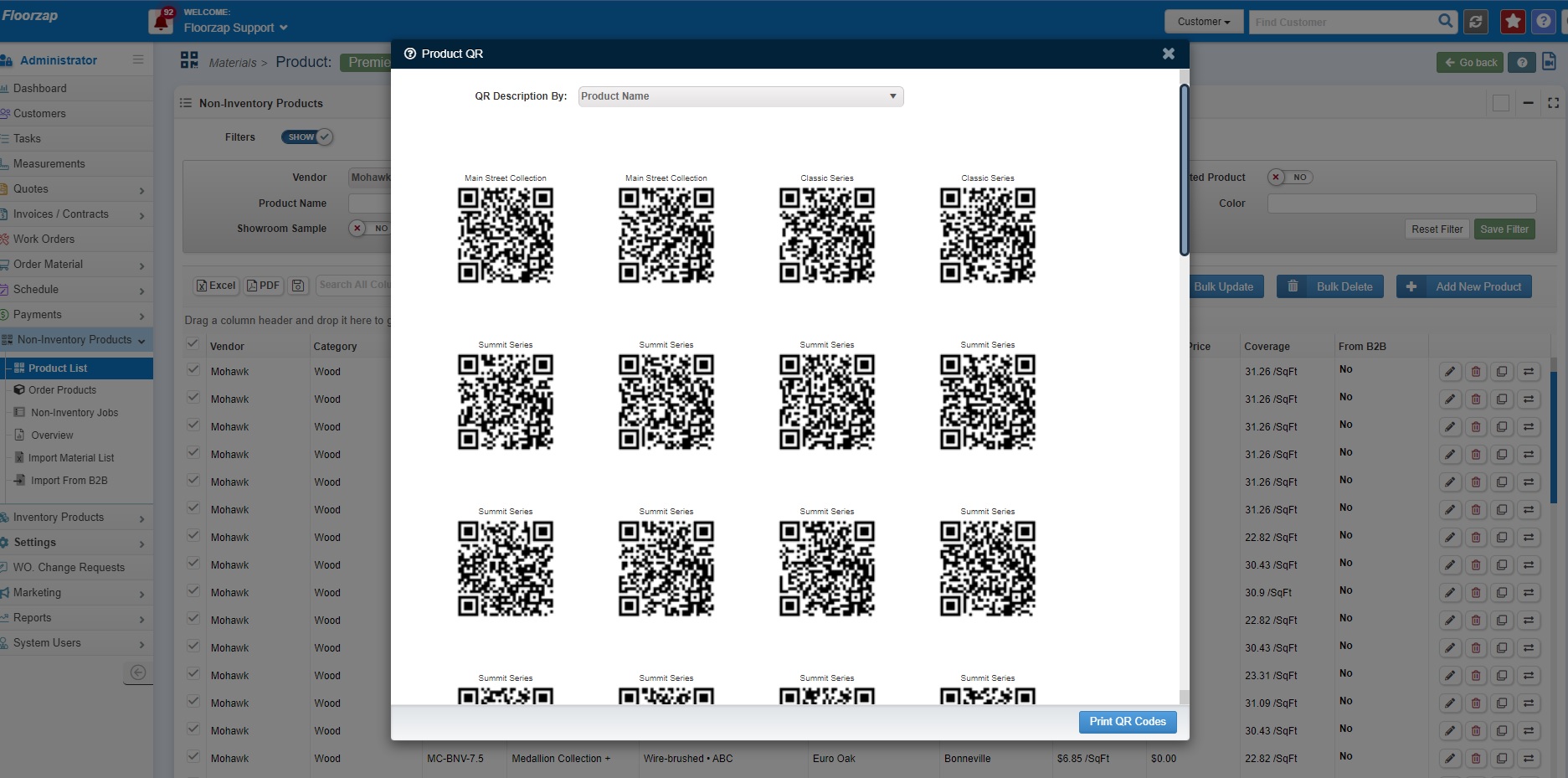
Task: Click the first Main Street Collection QR code
Action: pyautogui.click(x=506, y=235)
